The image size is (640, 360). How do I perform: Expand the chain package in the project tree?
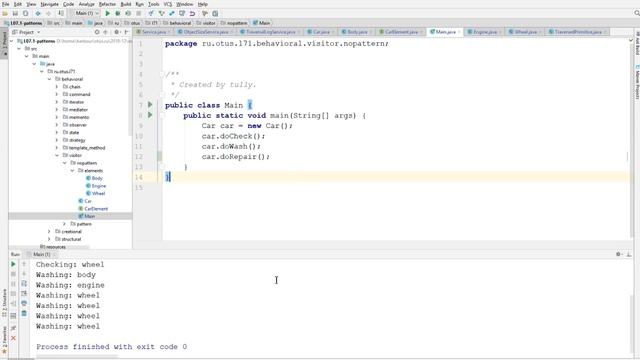[x=57, y=87]
